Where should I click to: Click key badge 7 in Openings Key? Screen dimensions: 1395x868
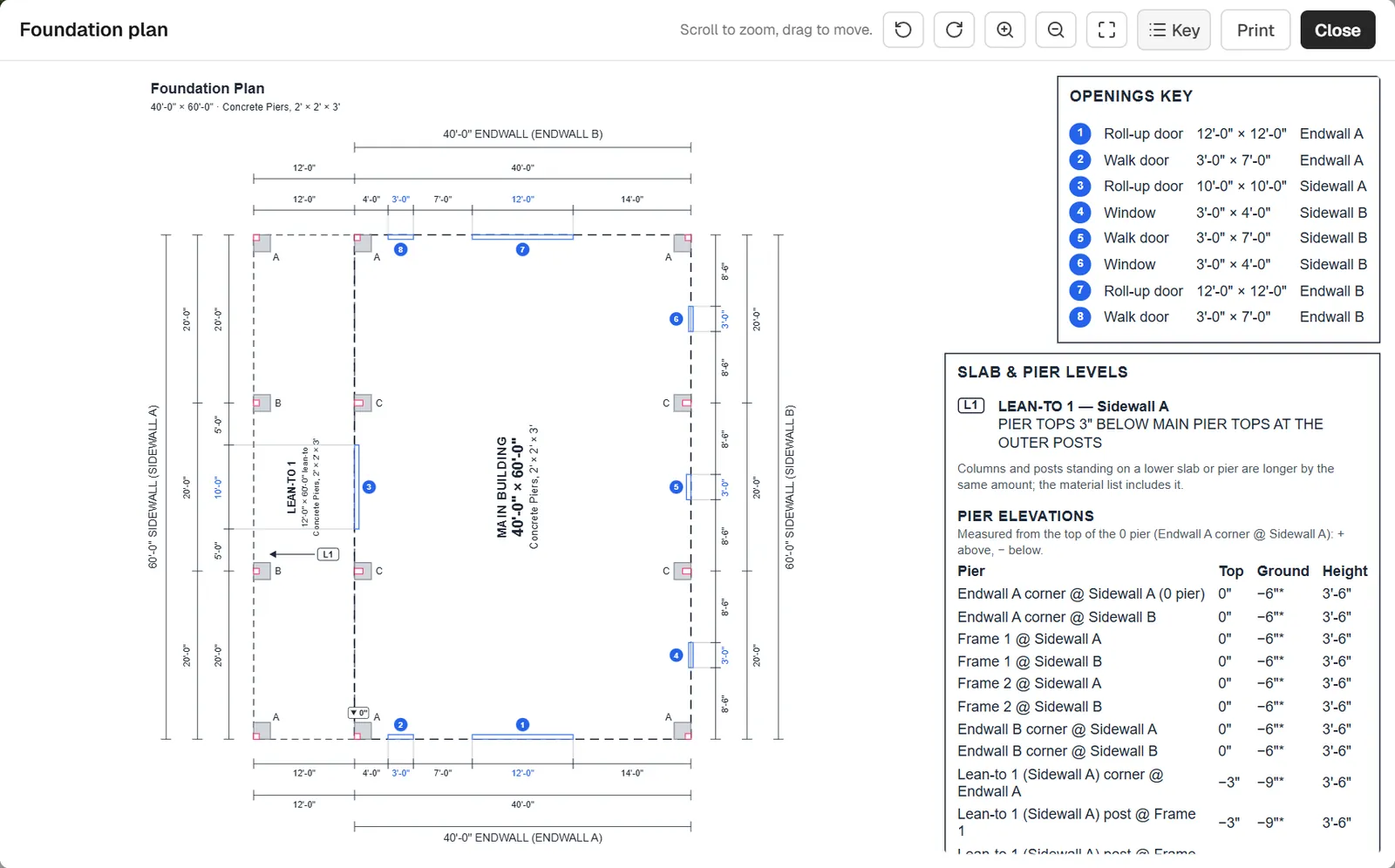pyautogui.click(x=1079, y=290)
